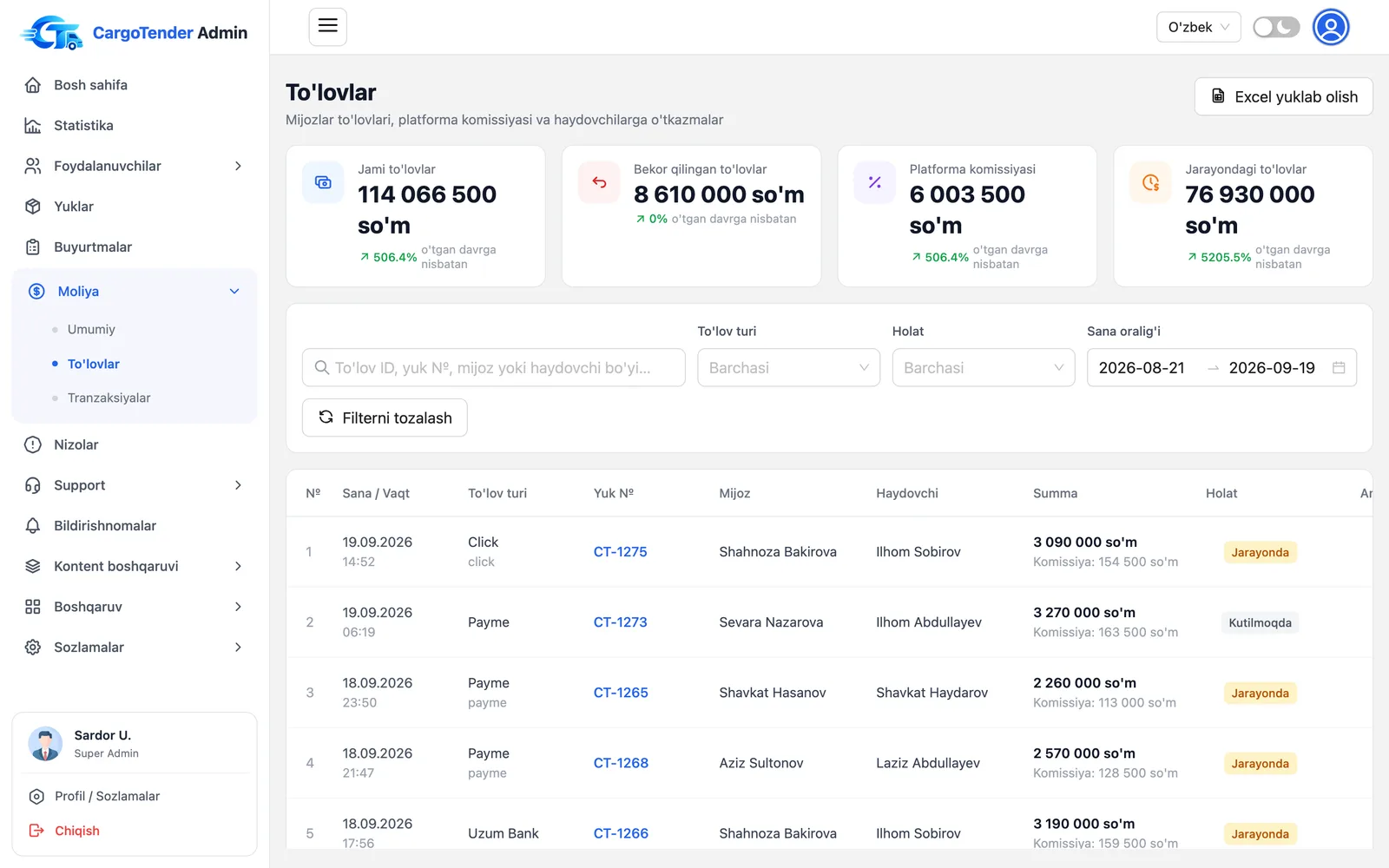Go to Bosh sahifa home page
The width and height of the screenshot is (1389, 868).
click(x=90, y=85)
